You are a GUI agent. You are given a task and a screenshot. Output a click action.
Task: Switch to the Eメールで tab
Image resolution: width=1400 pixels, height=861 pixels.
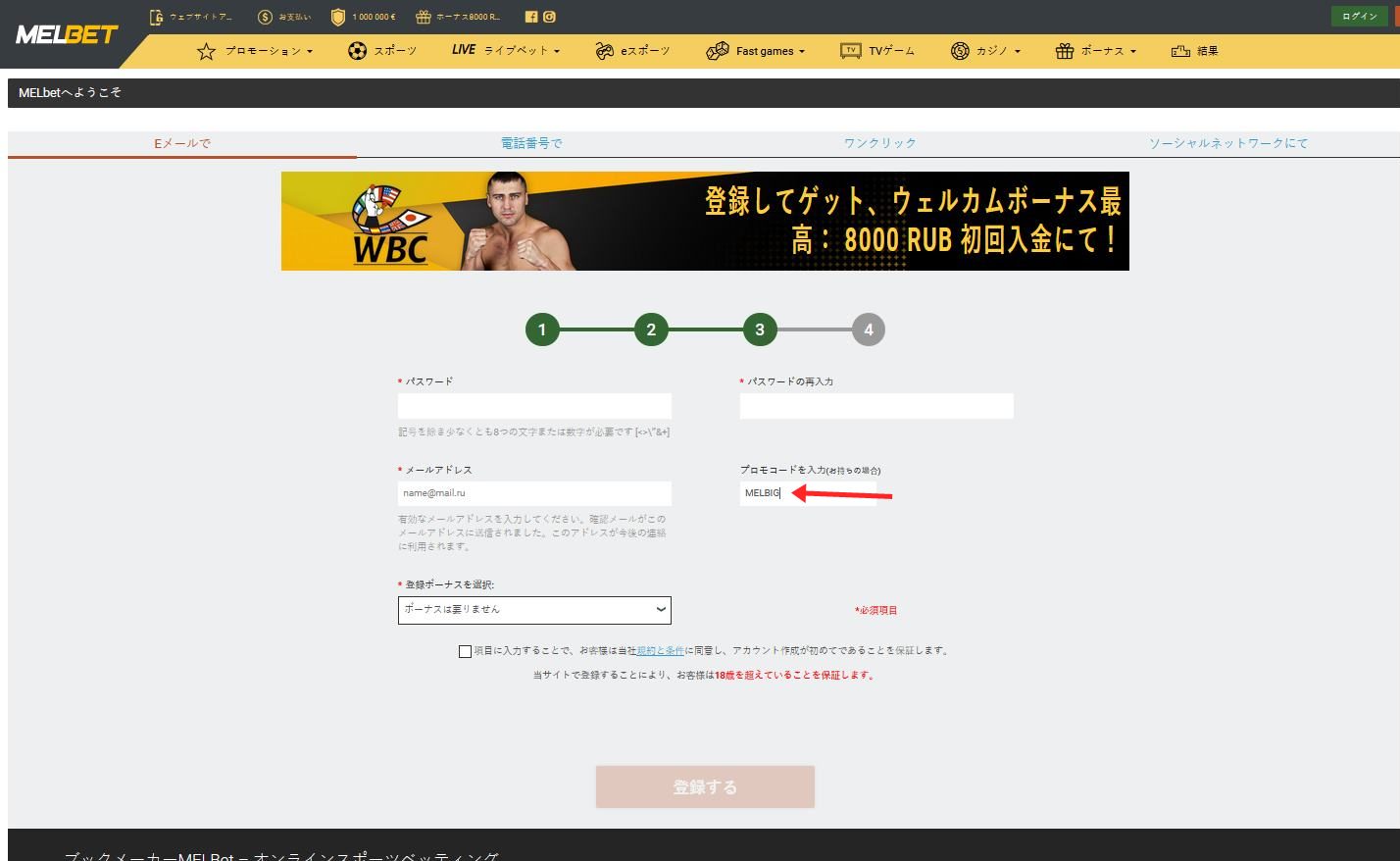coord(182,143)
